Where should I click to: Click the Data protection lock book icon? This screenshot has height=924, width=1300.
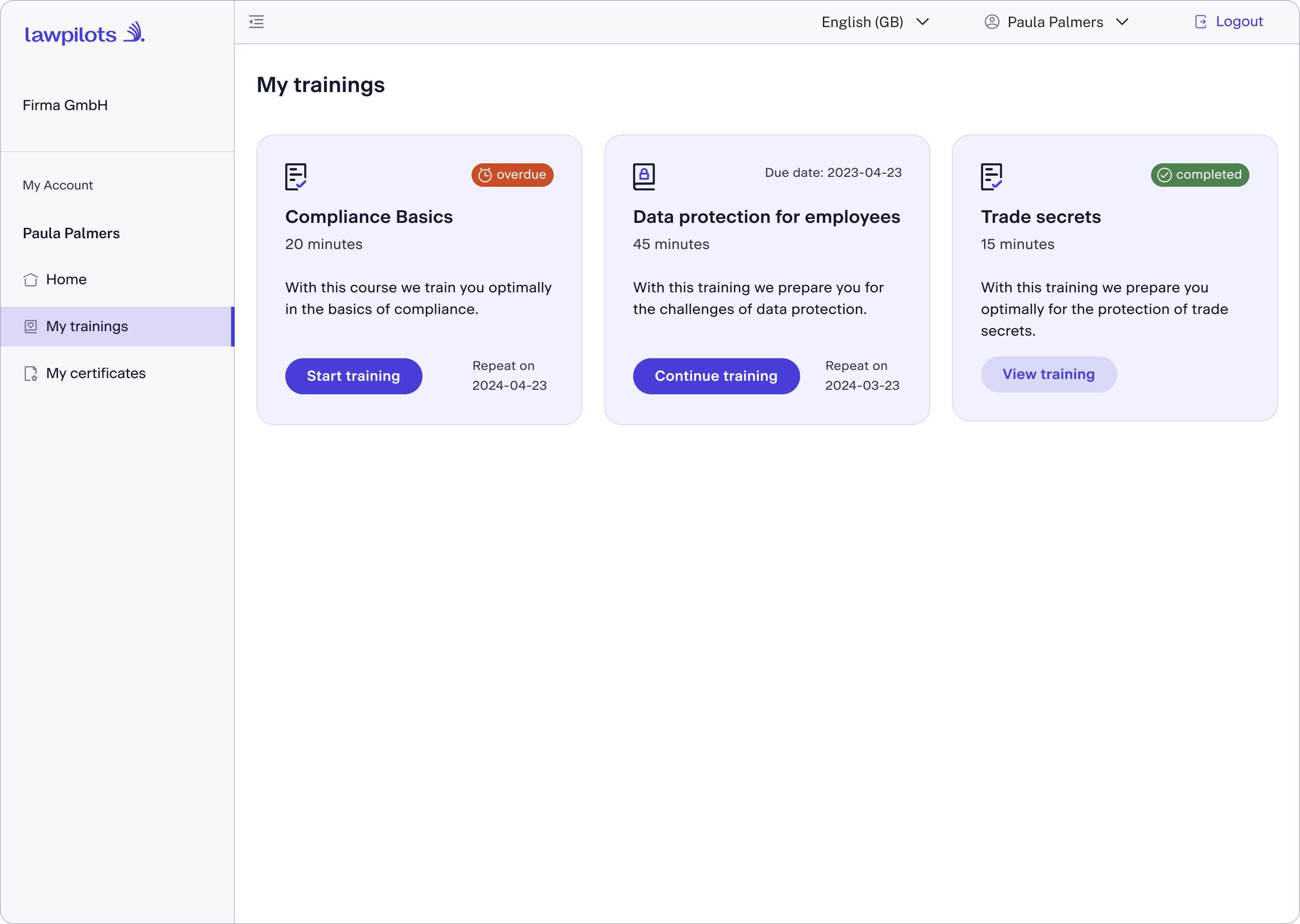pos(644,176)
